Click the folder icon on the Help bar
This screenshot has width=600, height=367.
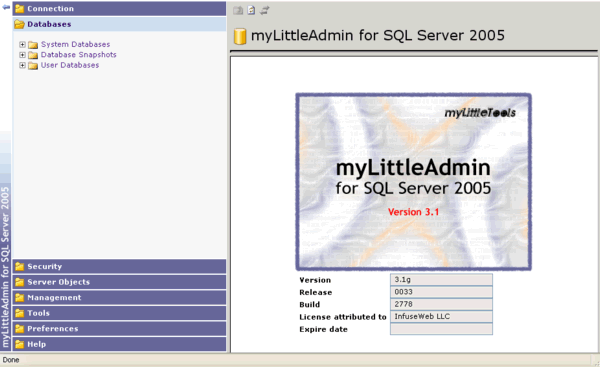tap(20, 344)
